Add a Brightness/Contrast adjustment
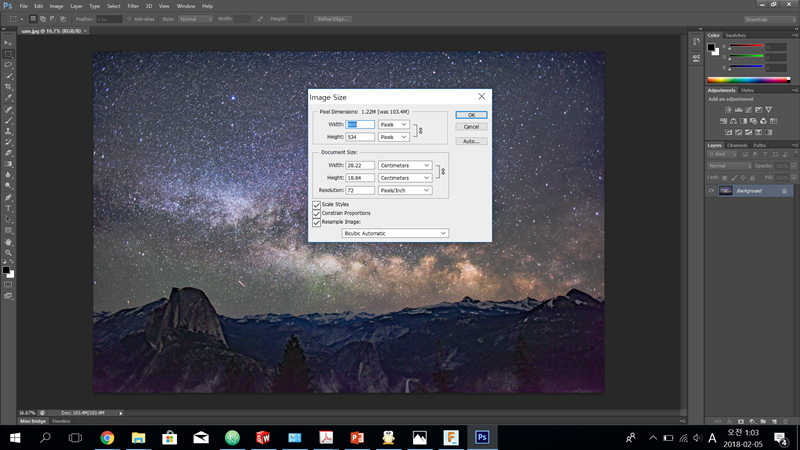Image resolution: width=800 pixels, height=450 pixels. point(728,110)
